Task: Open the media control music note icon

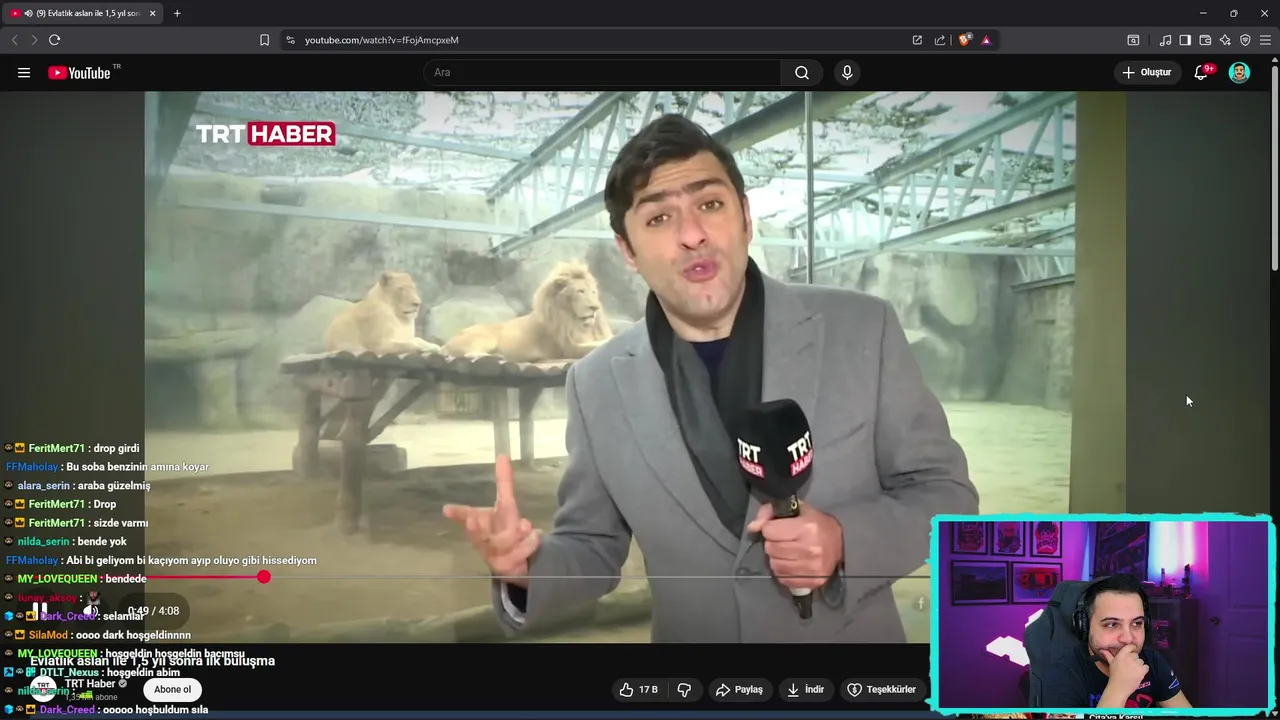Action: 1165,40
